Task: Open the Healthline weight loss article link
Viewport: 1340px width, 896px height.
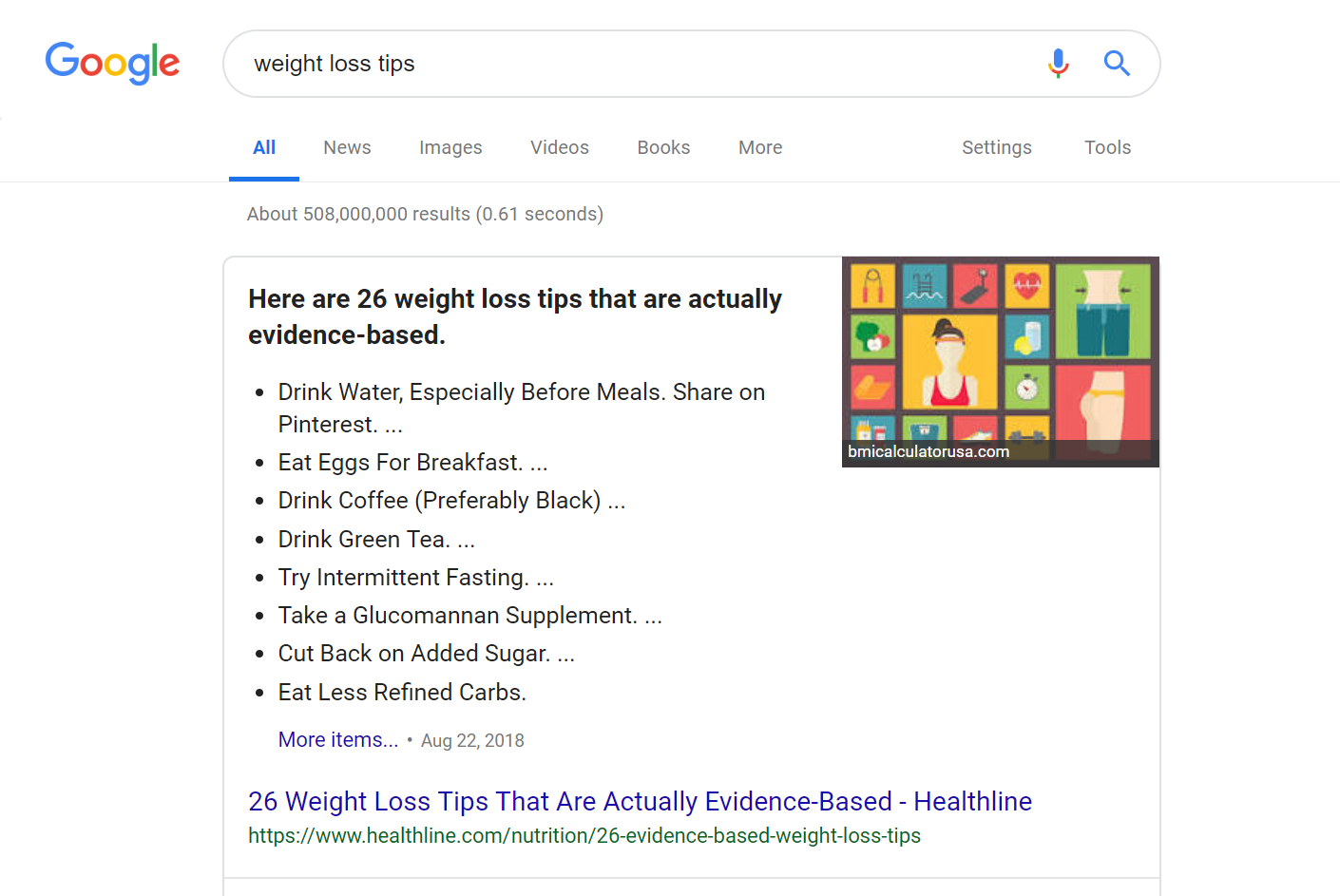Action: pos(640,801)
